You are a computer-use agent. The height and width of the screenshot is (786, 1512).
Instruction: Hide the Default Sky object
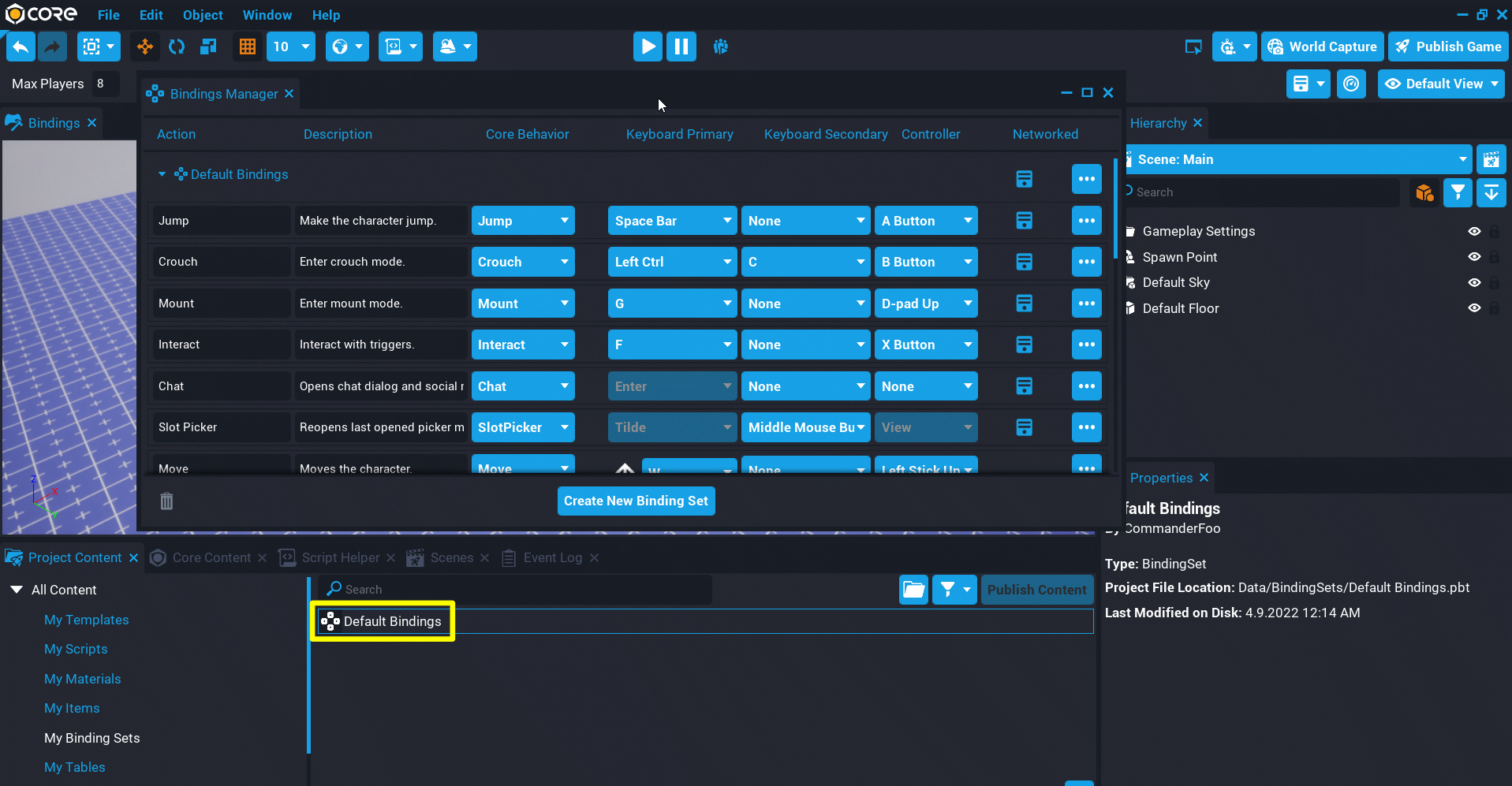tap(1473, 282)
